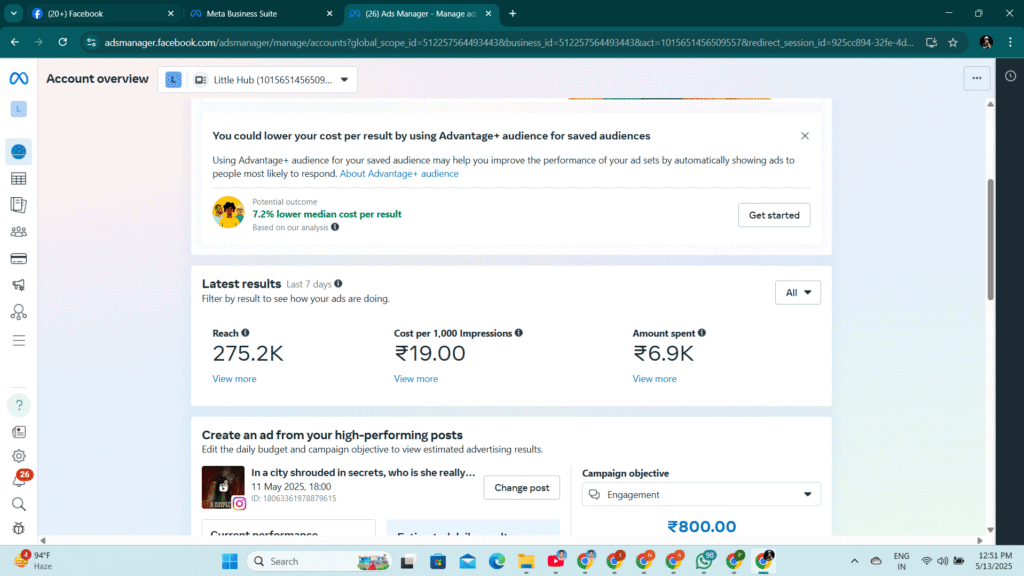Open a new browser tab
This screenshot has width=1024, height=576.
coord(513,14)
